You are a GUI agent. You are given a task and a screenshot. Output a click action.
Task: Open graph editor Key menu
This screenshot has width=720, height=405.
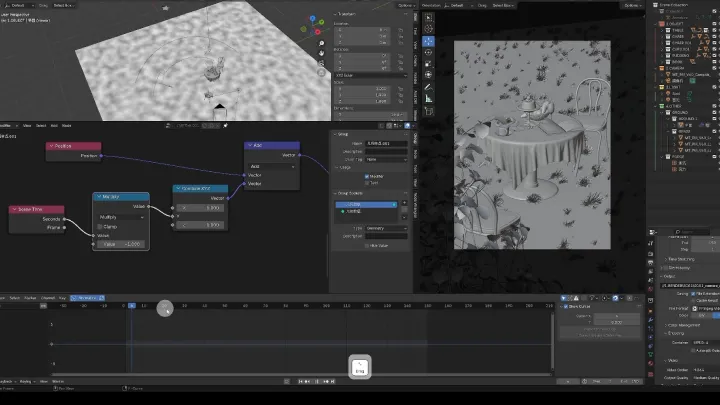(x=62, y=298)
